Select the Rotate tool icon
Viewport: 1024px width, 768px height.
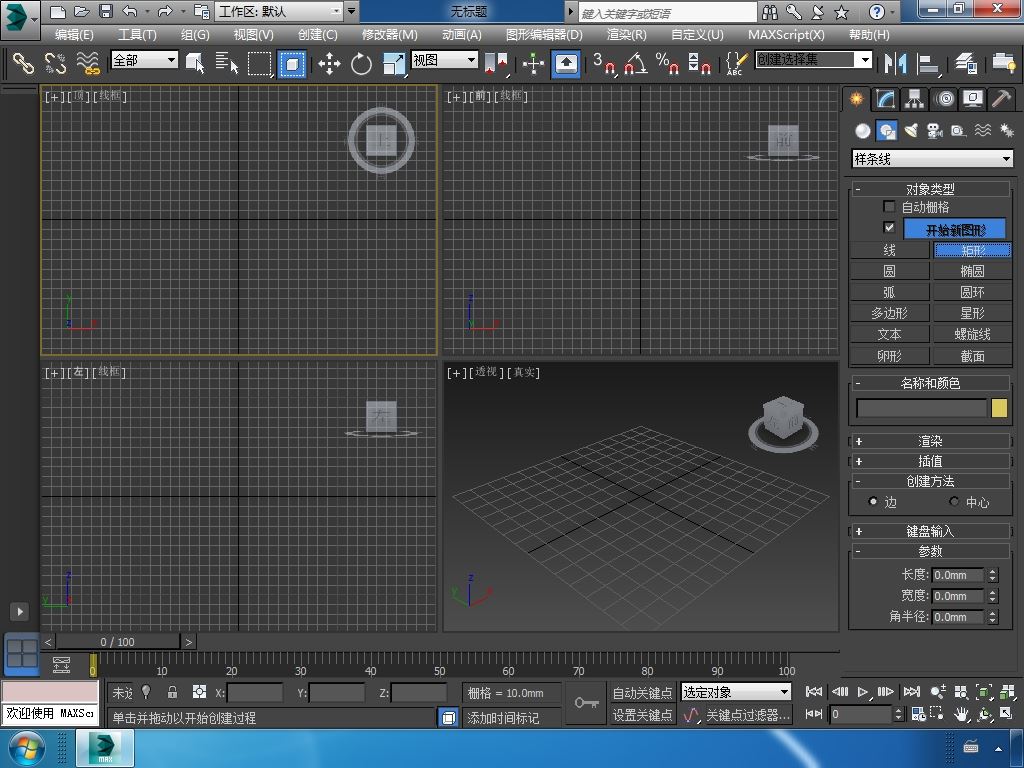(361, 64)
